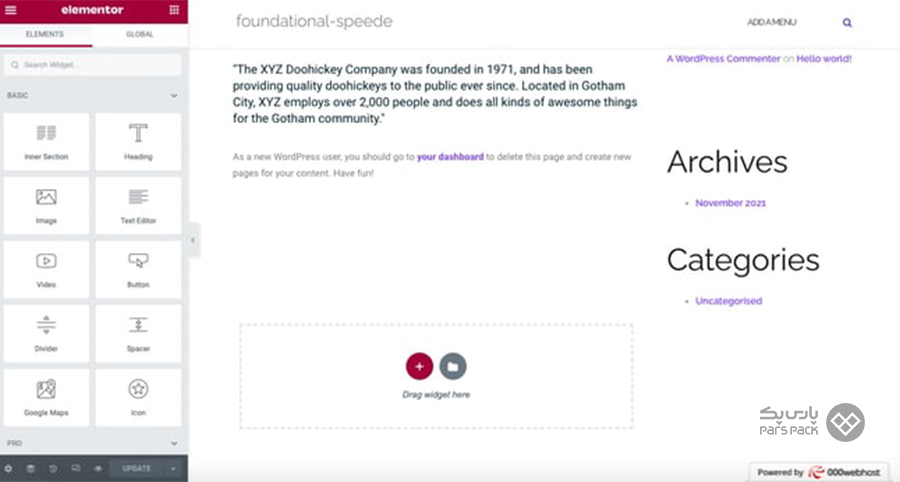Open the widgets grid icon

[x=174, y=10]
